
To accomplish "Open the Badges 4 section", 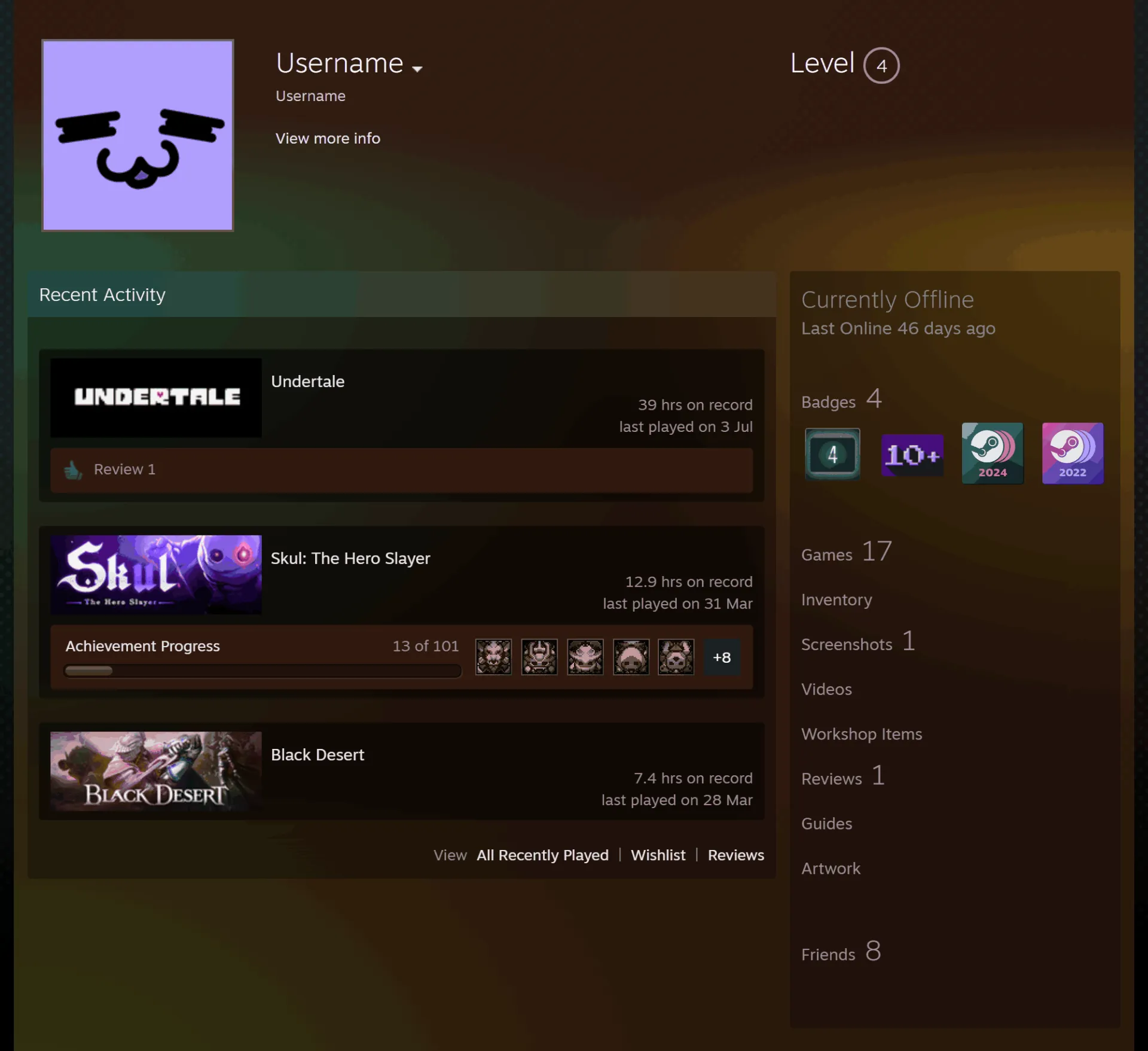I will point(841,400).
